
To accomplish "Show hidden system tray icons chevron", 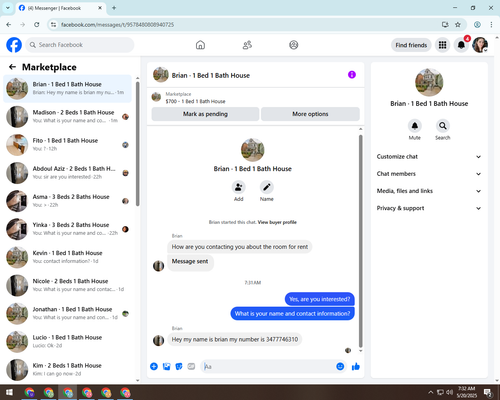I will point(430,392).
